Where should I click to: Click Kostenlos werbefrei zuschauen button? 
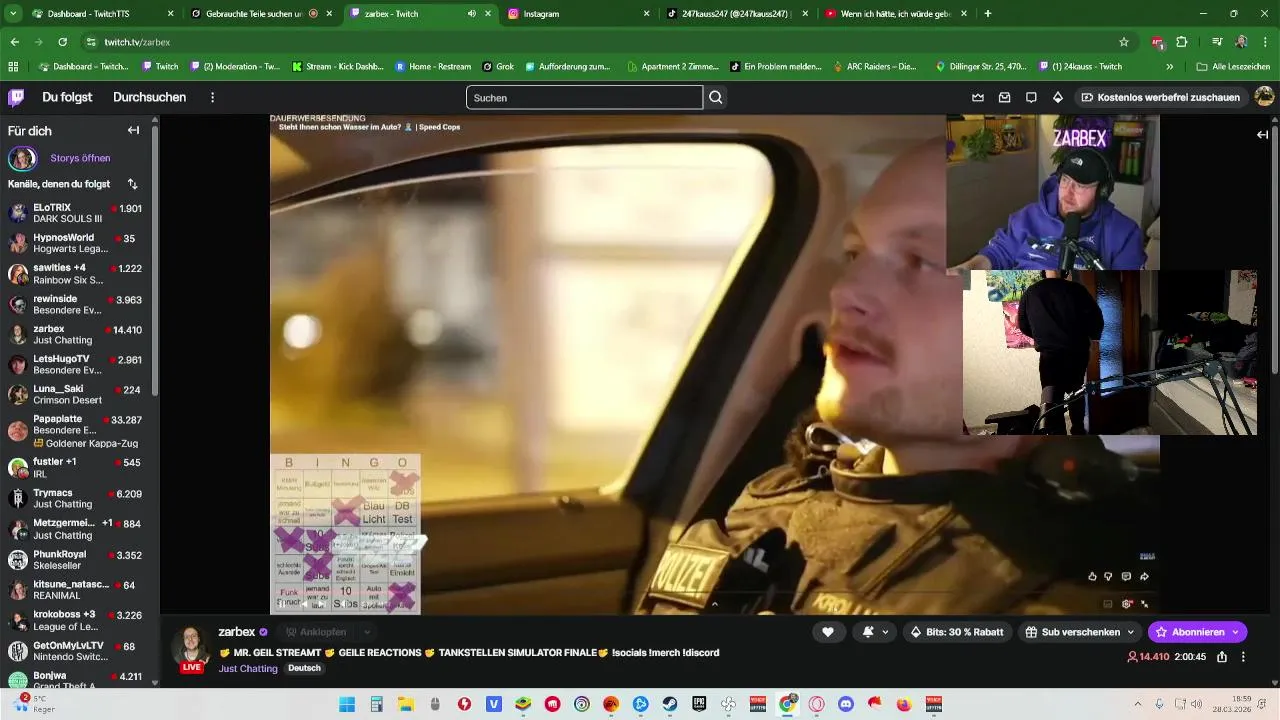tap(1160, 97)
